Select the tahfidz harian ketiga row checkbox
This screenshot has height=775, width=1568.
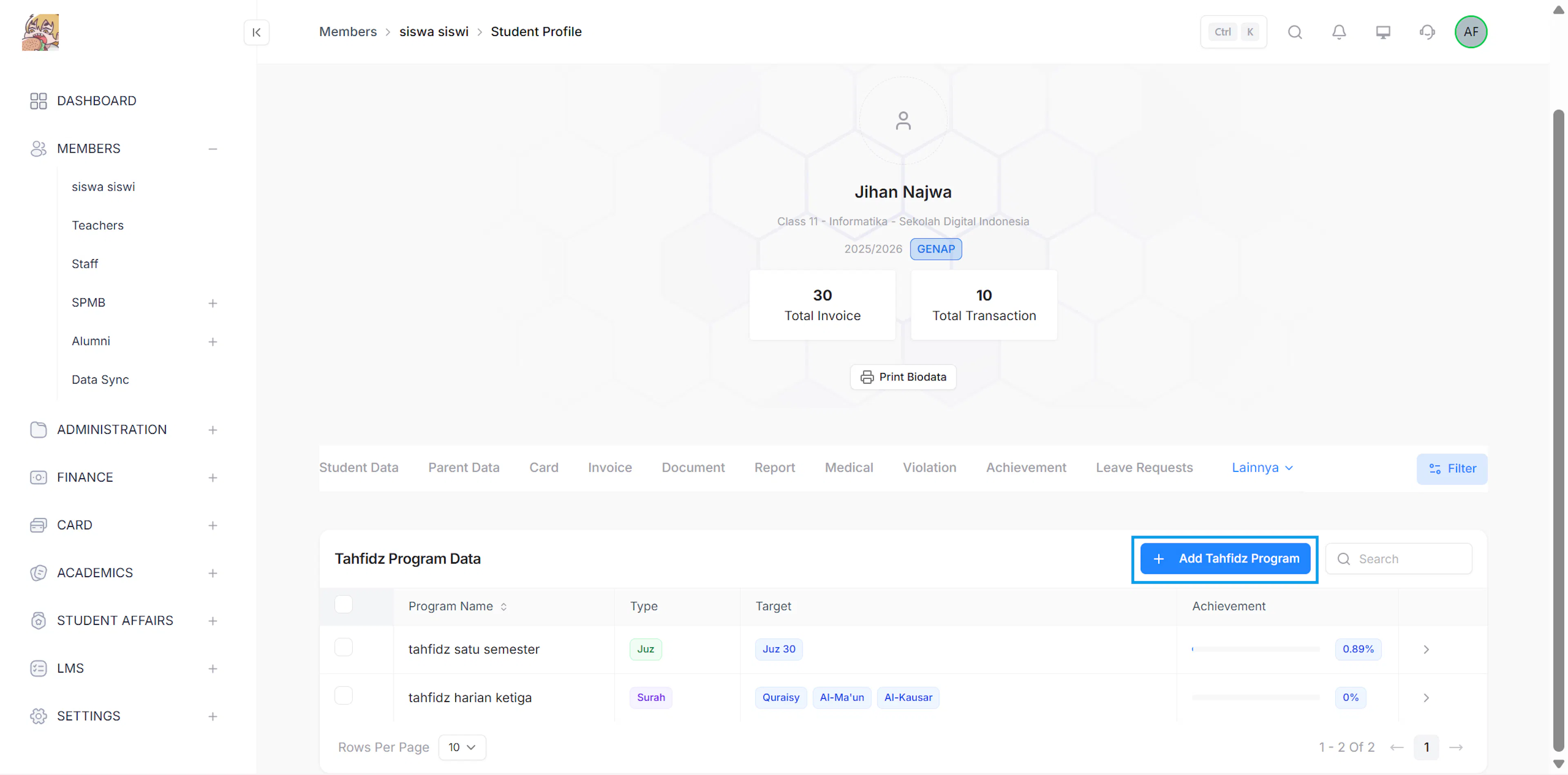pos(343,696)
